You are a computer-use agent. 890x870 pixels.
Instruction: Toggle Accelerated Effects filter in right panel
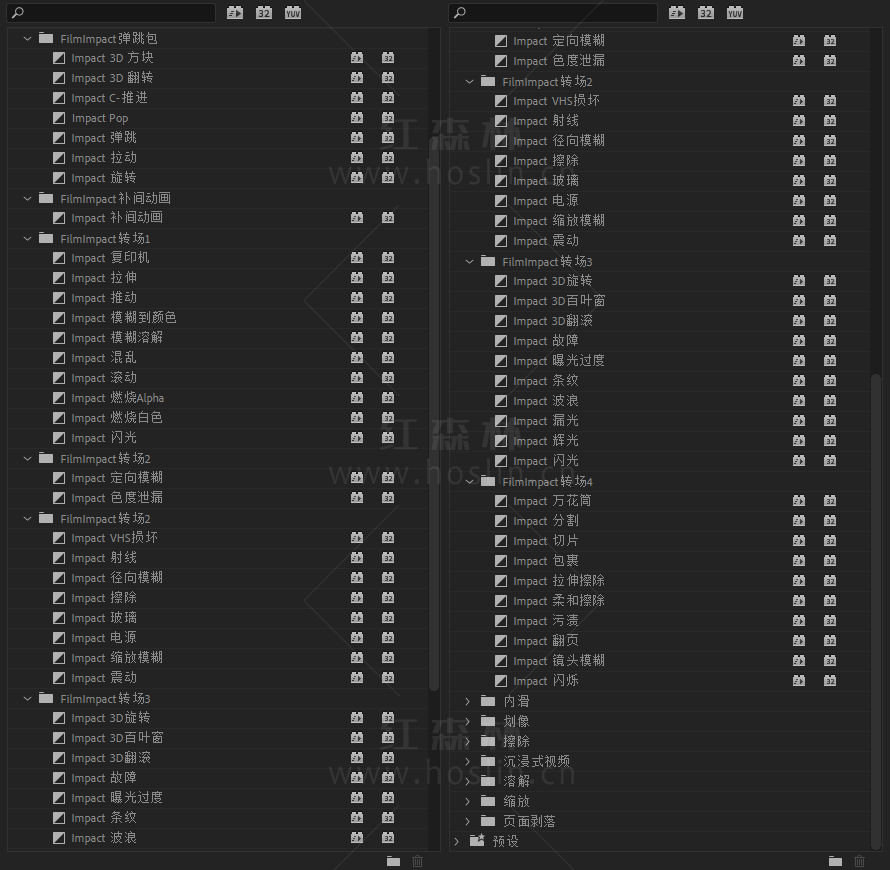pyautogui.click(x=677, y=13)
